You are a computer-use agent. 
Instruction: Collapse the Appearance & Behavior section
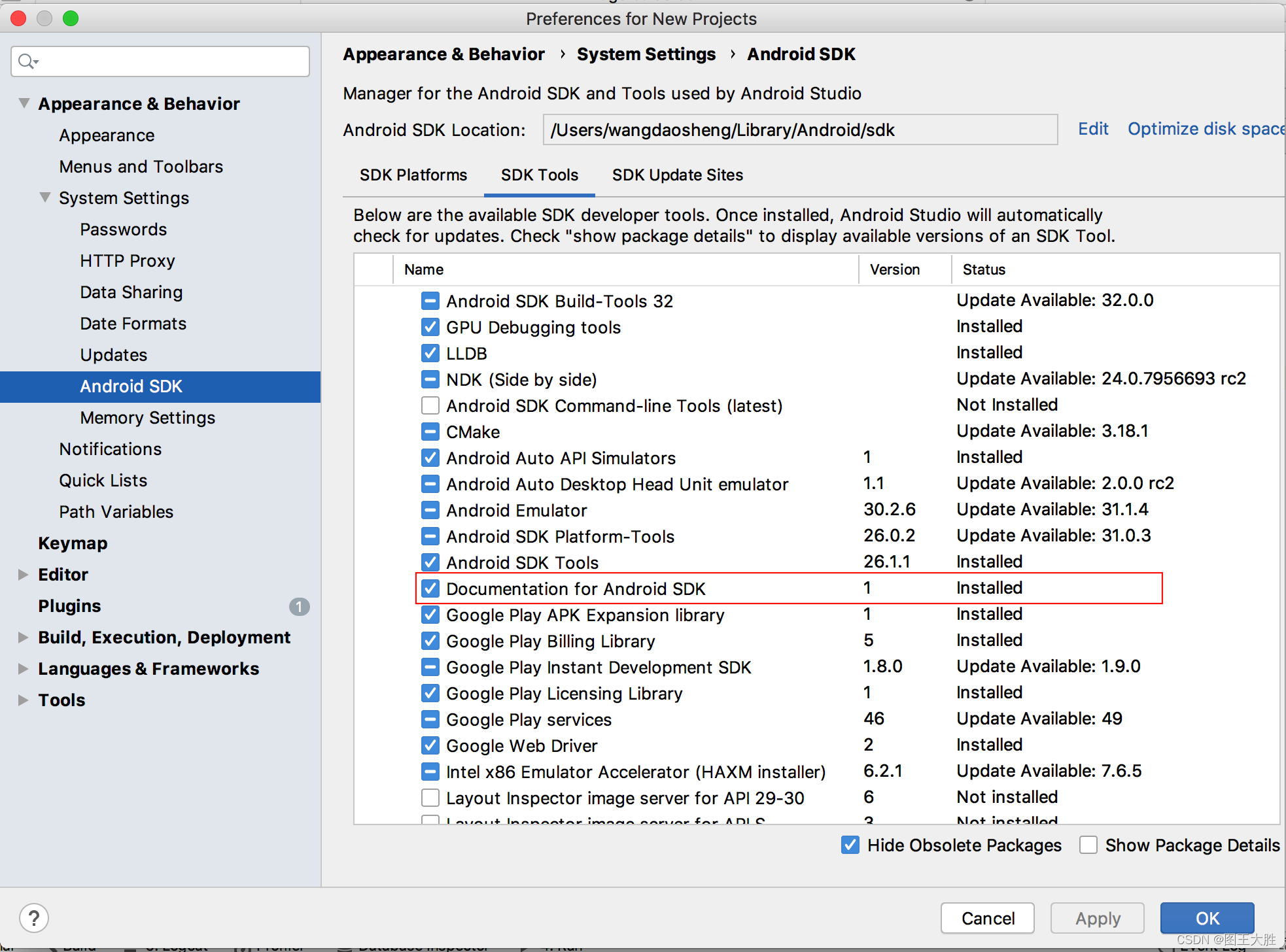pyautogui.click(x=24, y=103)
